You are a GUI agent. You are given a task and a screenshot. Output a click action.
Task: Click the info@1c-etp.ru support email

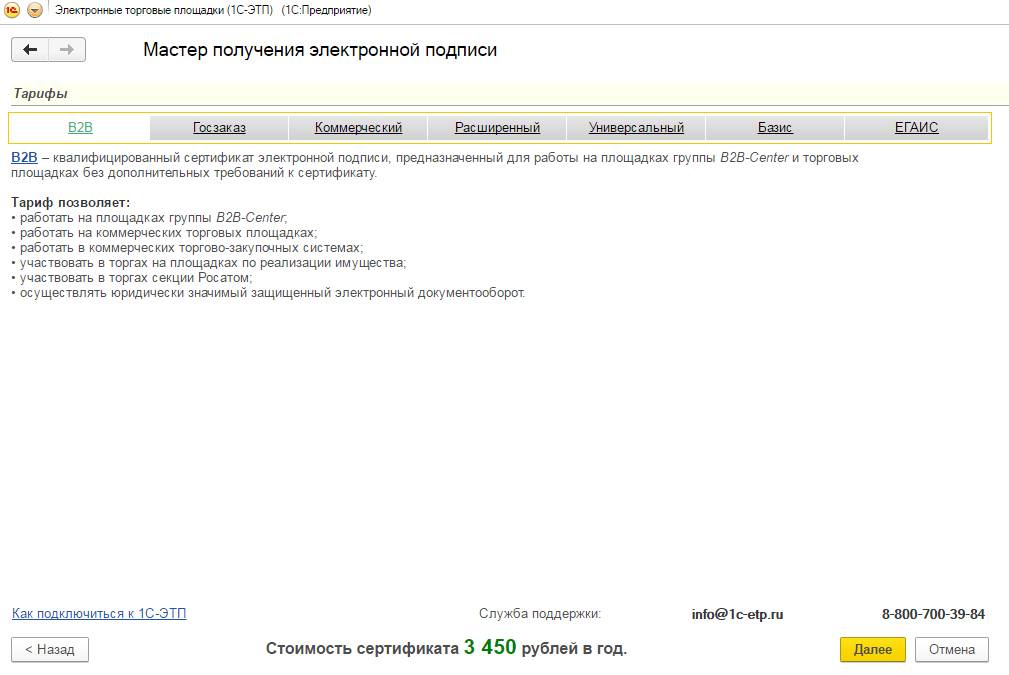click(737, 614)
